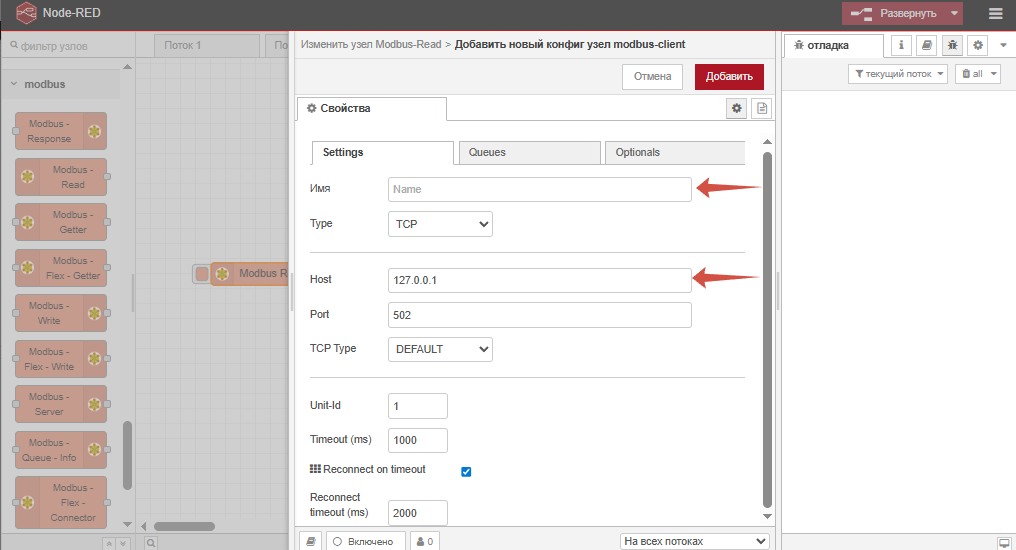Viewport: 1016px width, 550px height.
Task: Switch to the Queues tab
Action: click(529, 153)
